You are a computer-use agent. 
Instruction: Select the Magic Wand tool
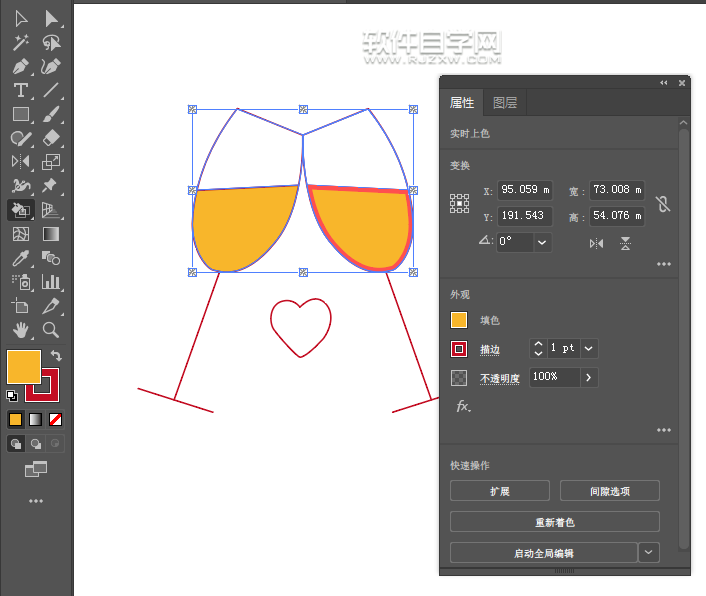pos(21,43)
